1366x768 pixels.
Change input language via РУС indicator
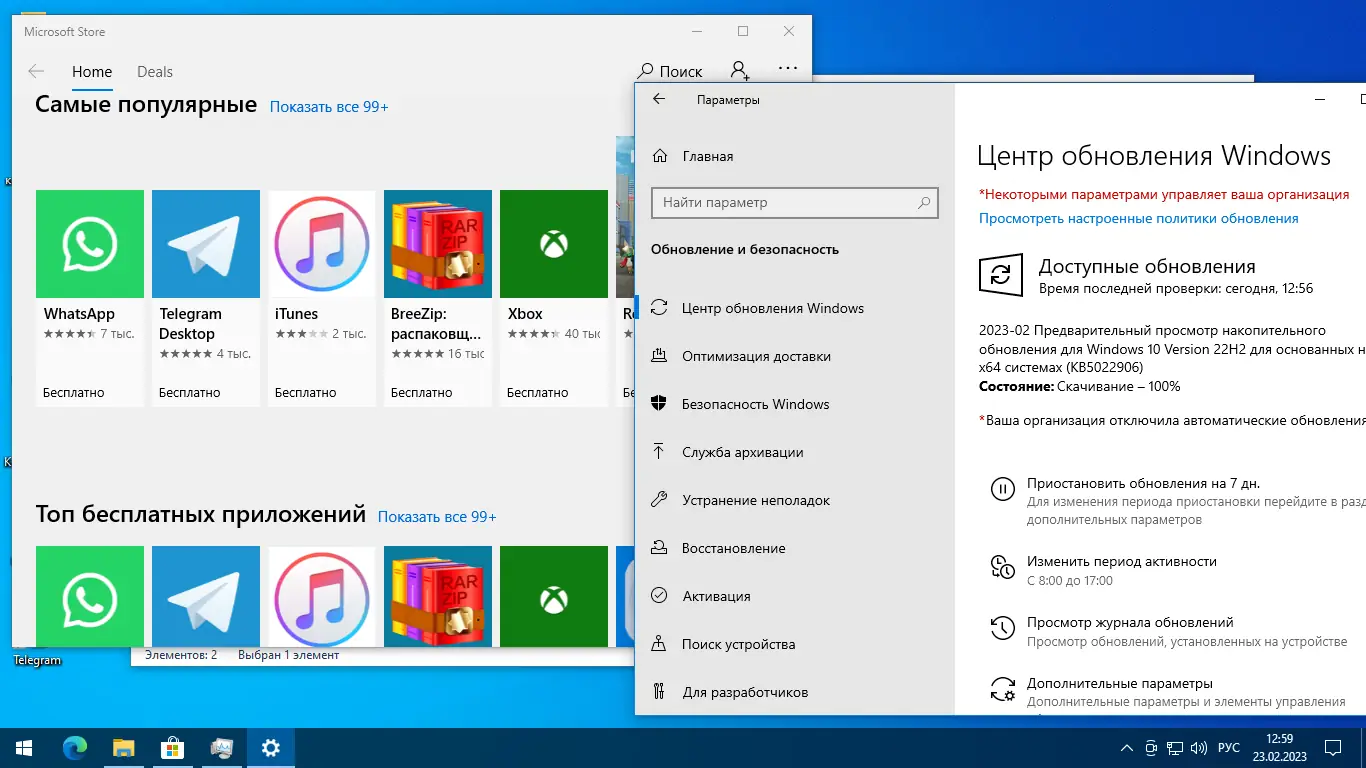pyautogui.click(x=1229, y=748)
